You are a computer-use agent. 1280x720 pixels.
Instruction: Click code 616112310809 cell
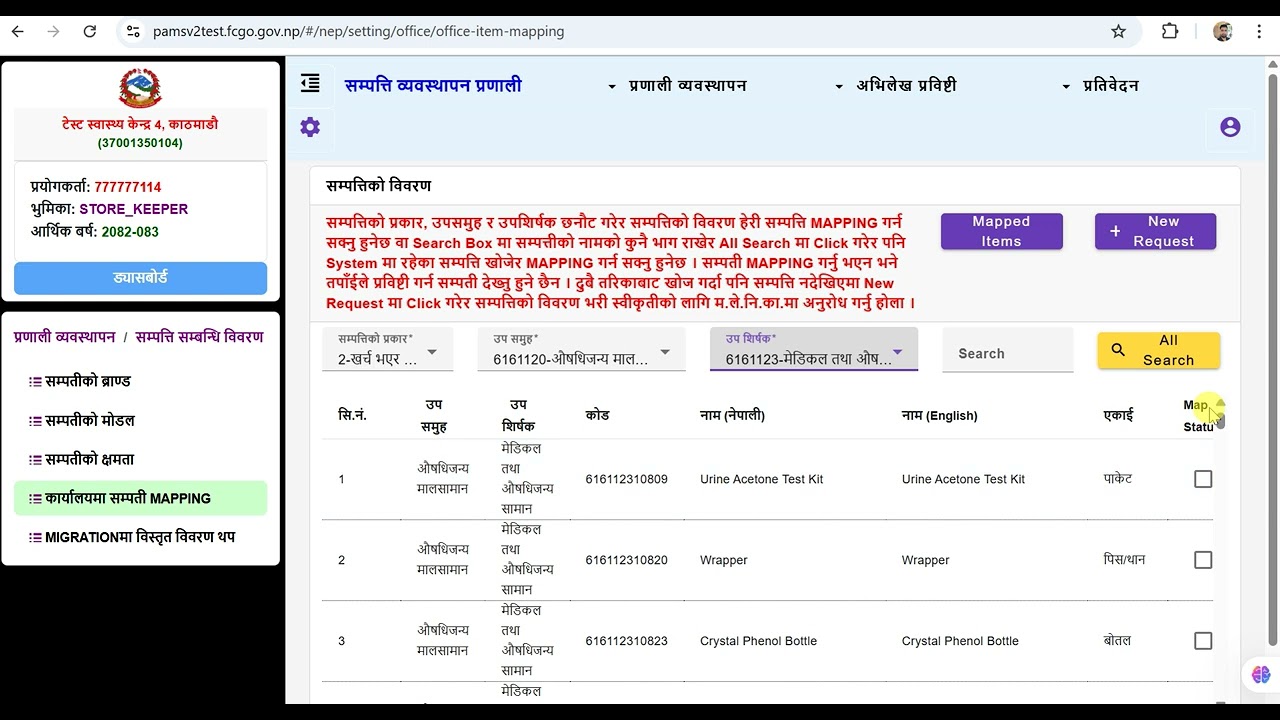pyautogui.click(x=626, y=479)
